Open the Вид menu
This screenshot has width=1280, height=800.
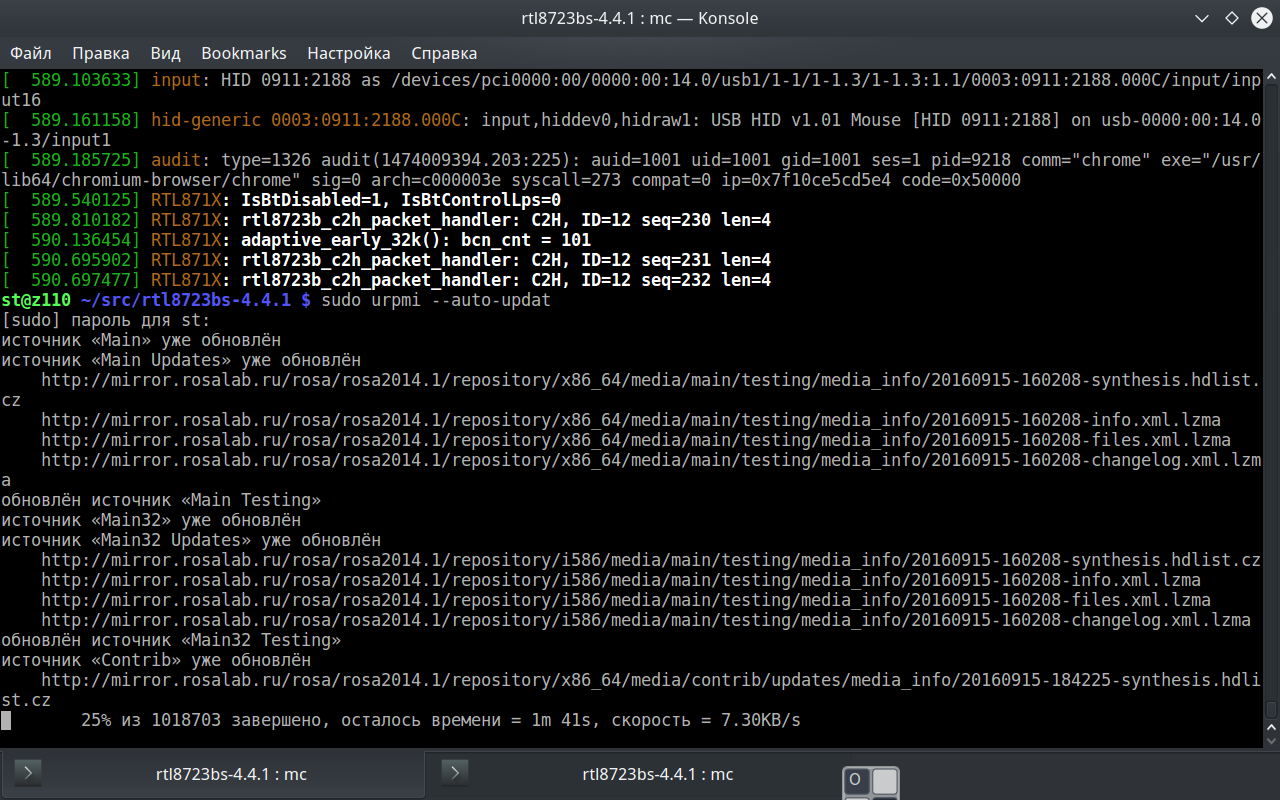[165, 53]
